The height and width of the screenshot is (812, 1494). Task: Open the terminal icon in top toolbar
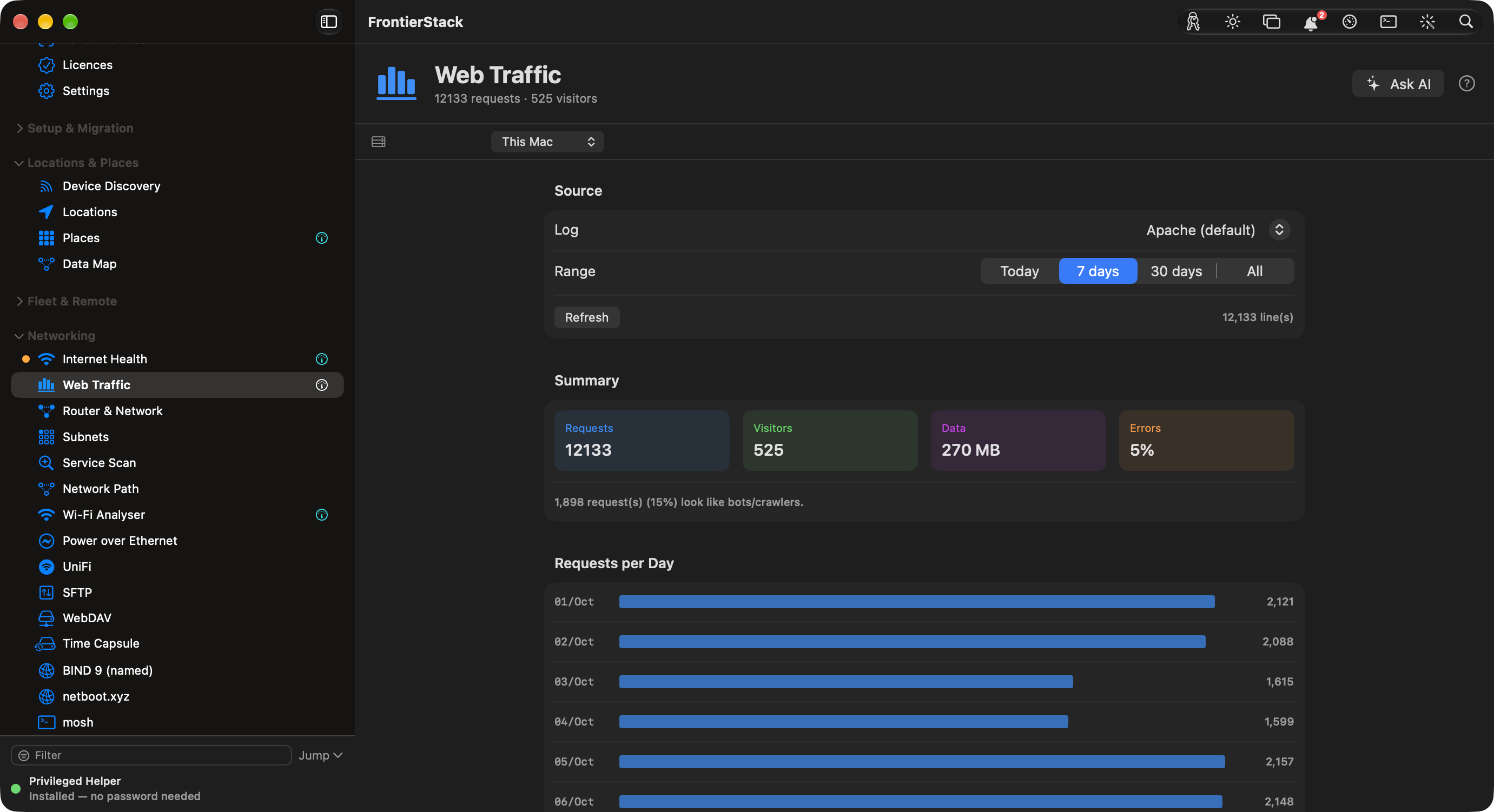[x=1389, y=22]
